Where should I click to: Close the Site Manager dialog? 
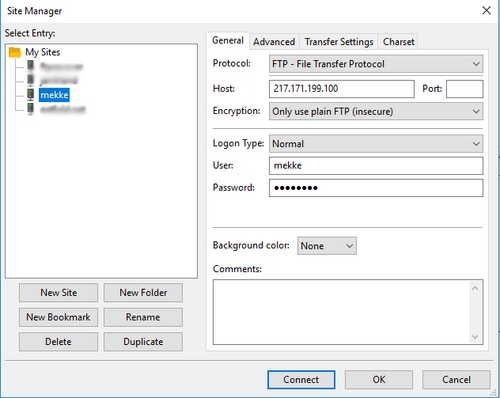coord(486,10)
